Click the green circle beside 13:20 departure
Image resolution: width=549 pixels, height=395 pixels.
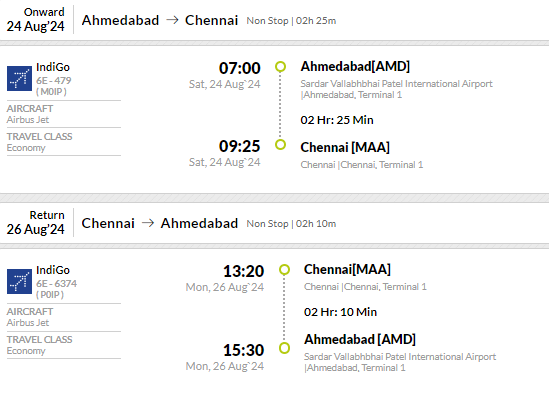point(284,270)
